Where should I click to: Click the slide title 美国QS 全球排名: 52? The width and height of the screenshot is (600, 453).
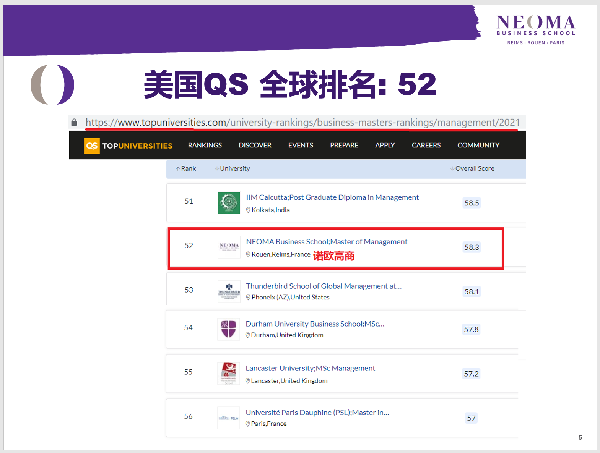point(290,85)
